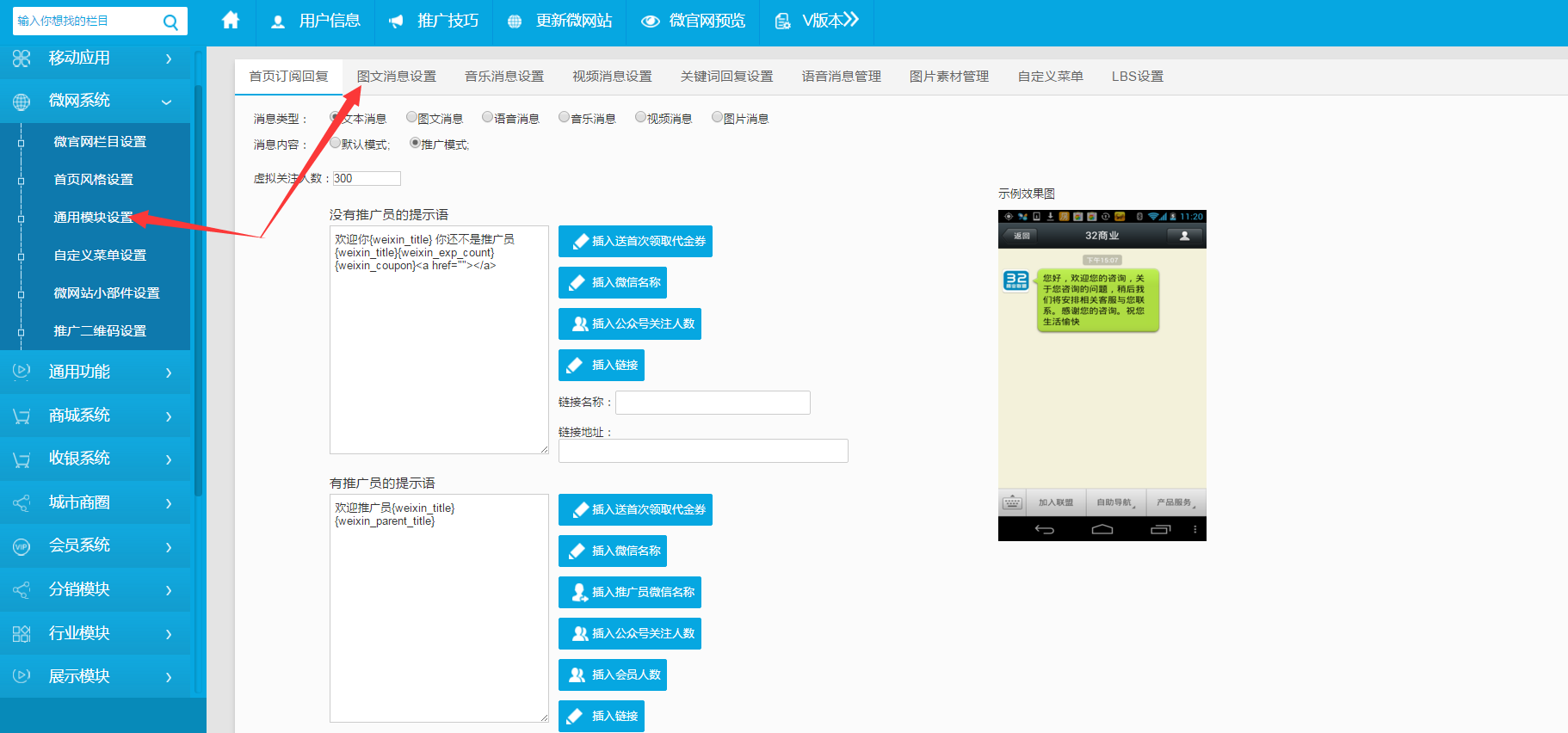Click the 会员系统 VIP icon
The width and height of the screenshot is (1568, 733).
click(22, 546)
